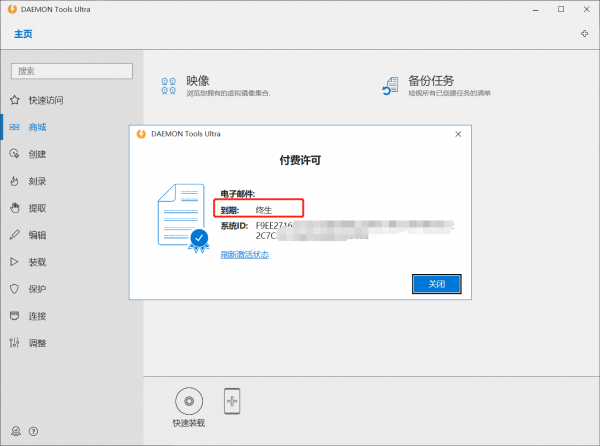Screen dimensions: 600x446
Task: Select 商城 in the sidebar
Action: pos(38,127)
